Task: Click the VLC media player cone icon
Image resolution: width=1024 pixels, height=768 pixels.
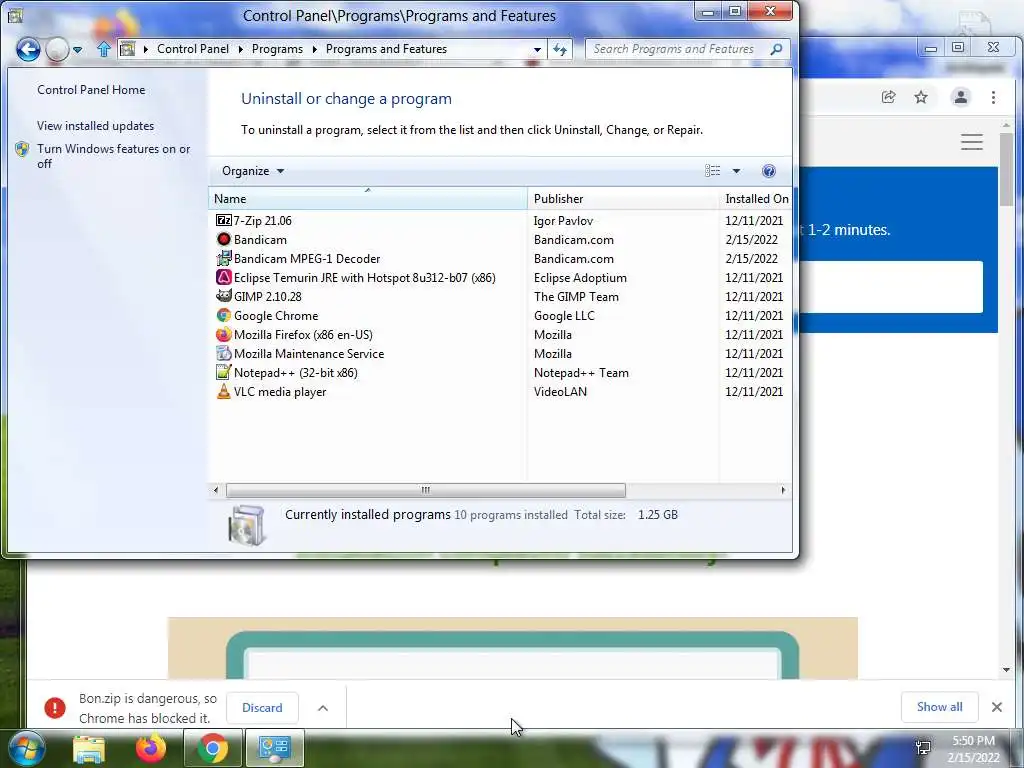Action: pyautogui.click(x=223, y=391)
